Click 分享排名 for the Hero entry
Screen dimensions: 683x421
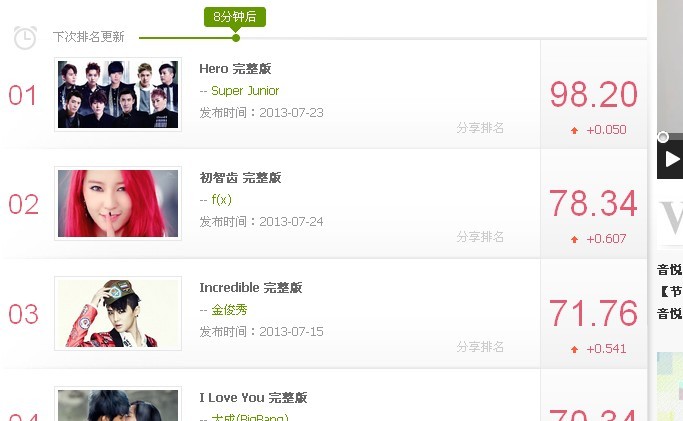pos(480,128)
